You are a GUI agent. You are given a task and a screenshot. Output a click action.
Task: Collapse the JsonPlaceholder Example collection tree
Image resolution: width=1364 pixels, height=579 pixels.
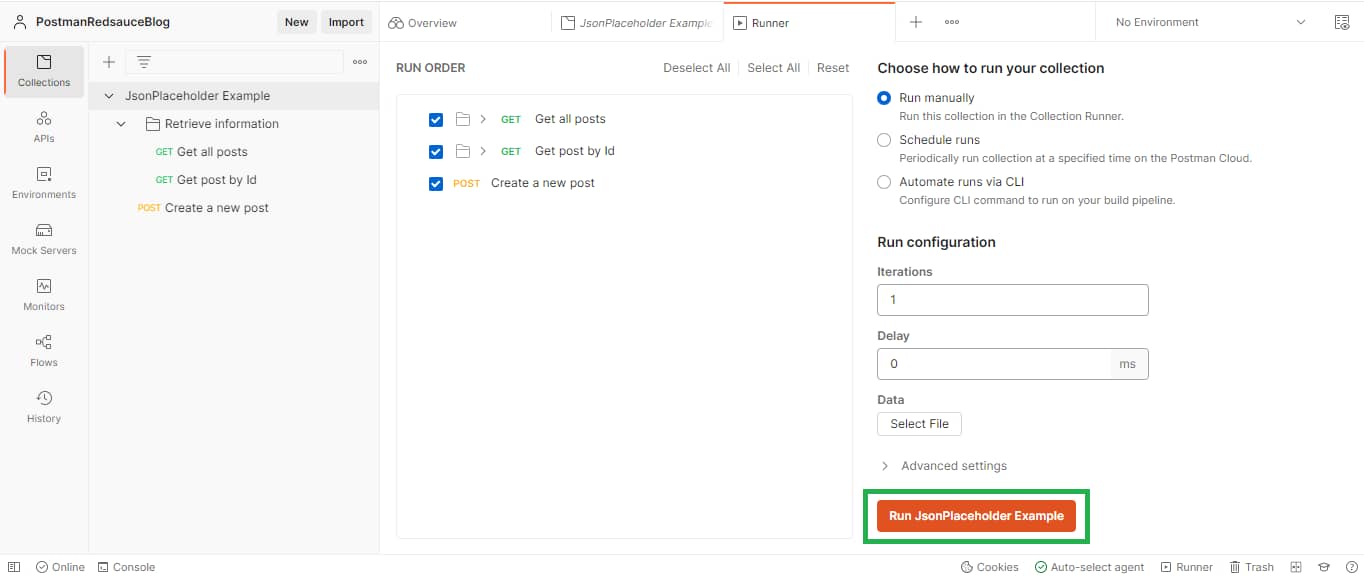coord(108,96)
